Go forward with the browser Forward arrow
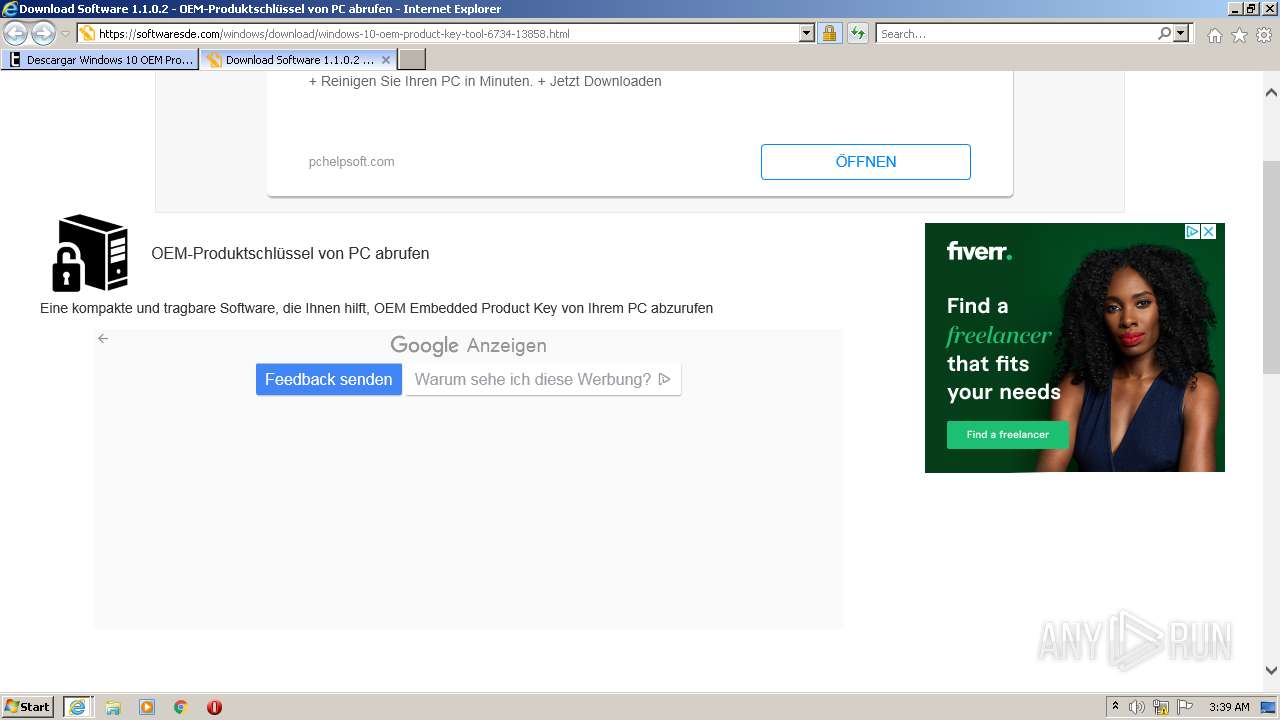 [x=43, y=33]
